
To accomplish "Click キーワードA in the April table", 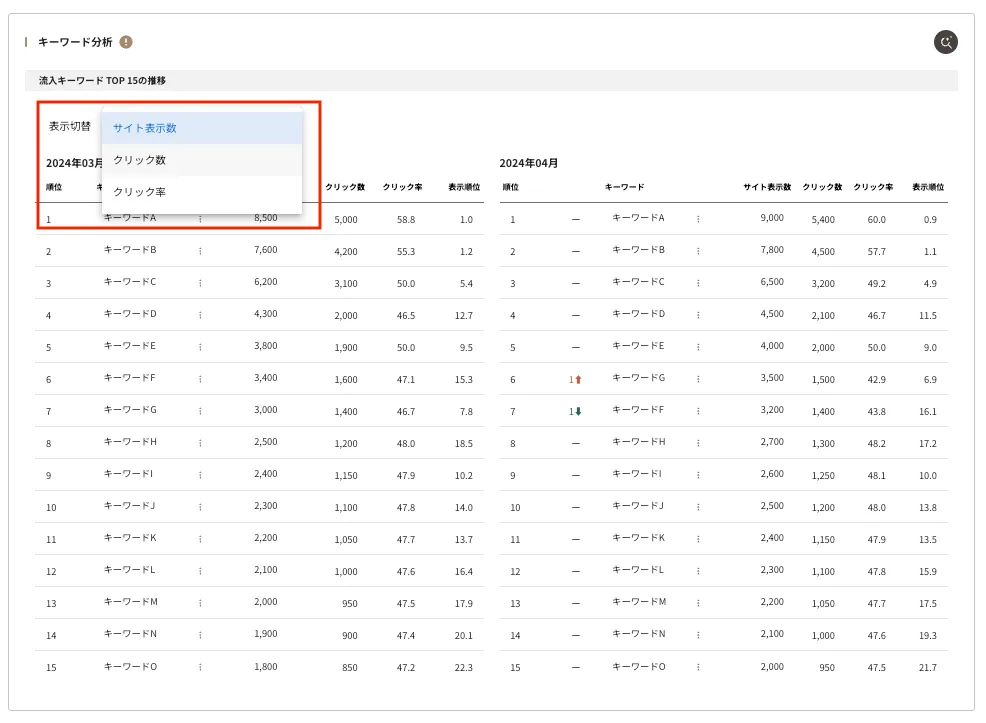I will pyautogui.click(x=638, y=218).
